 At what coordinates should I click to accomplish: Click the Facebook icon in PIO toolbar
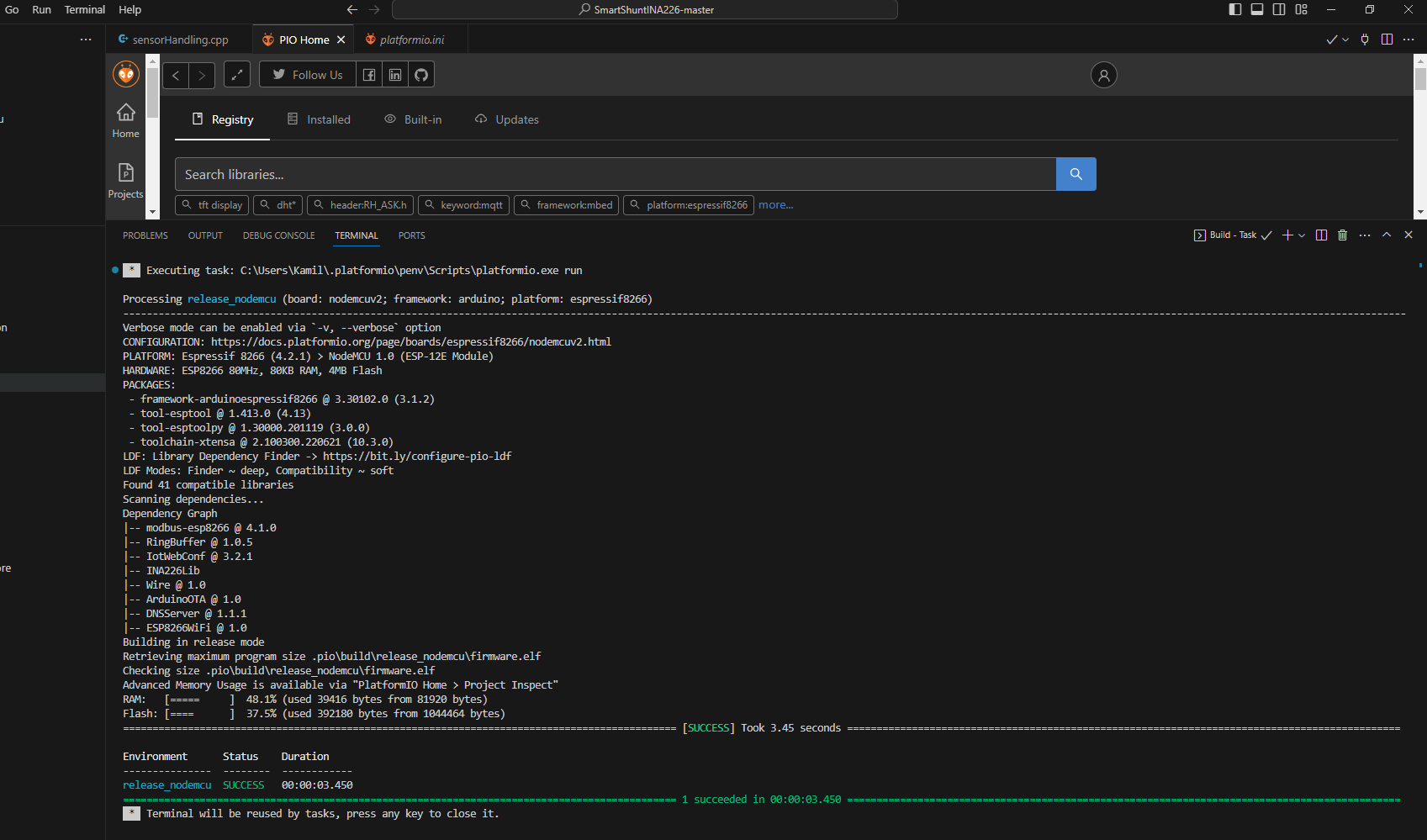[x=369, y=75]
